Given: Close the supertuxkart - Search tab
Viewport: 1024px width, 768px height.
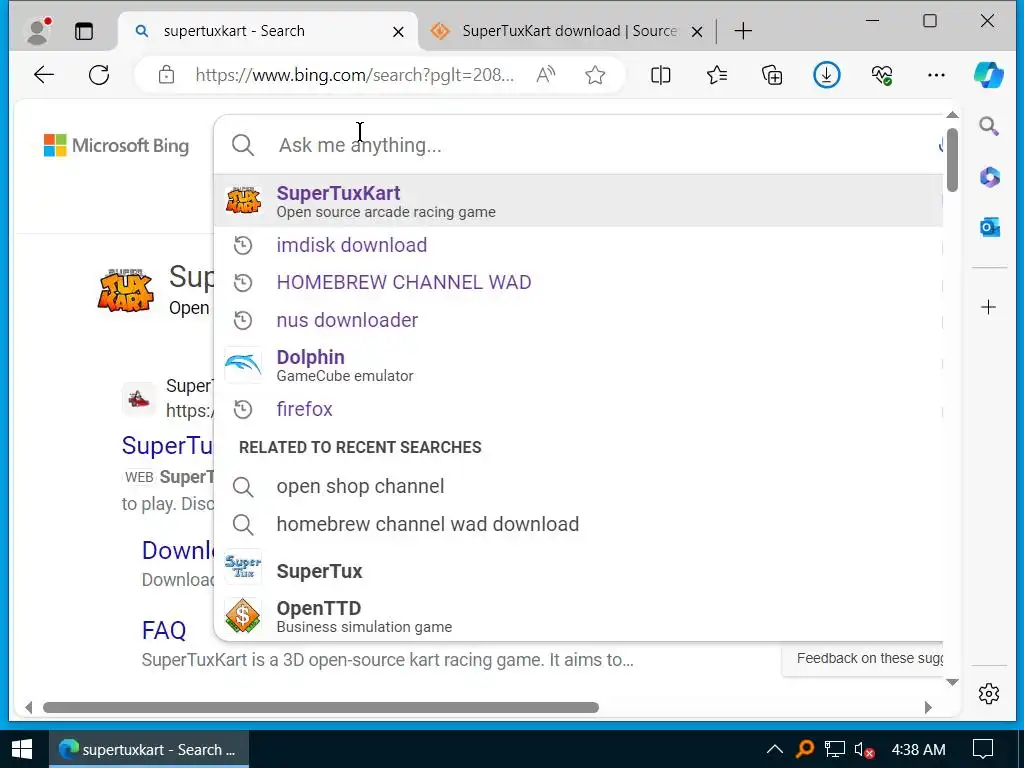Looking at the screenshot, I should pos(398,31).
